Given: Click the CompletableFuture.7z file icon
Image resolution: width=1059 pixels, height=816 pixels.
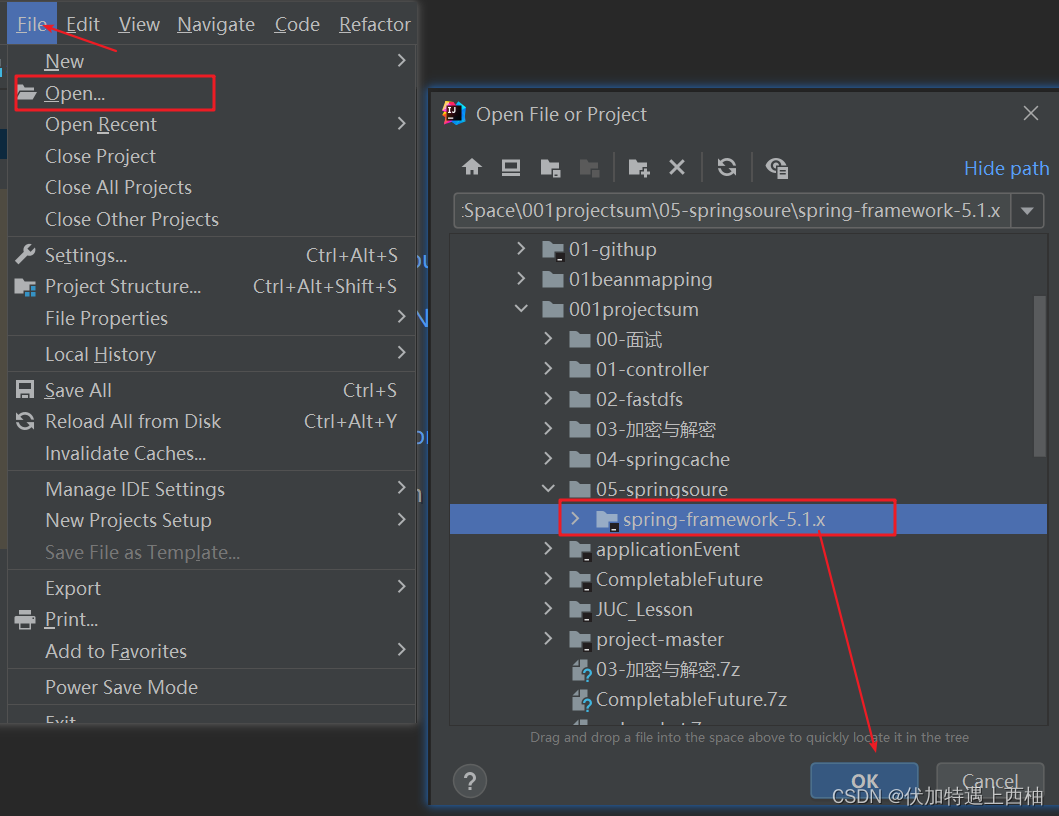Looking at the screenshot, I should (x=582, y=700).
